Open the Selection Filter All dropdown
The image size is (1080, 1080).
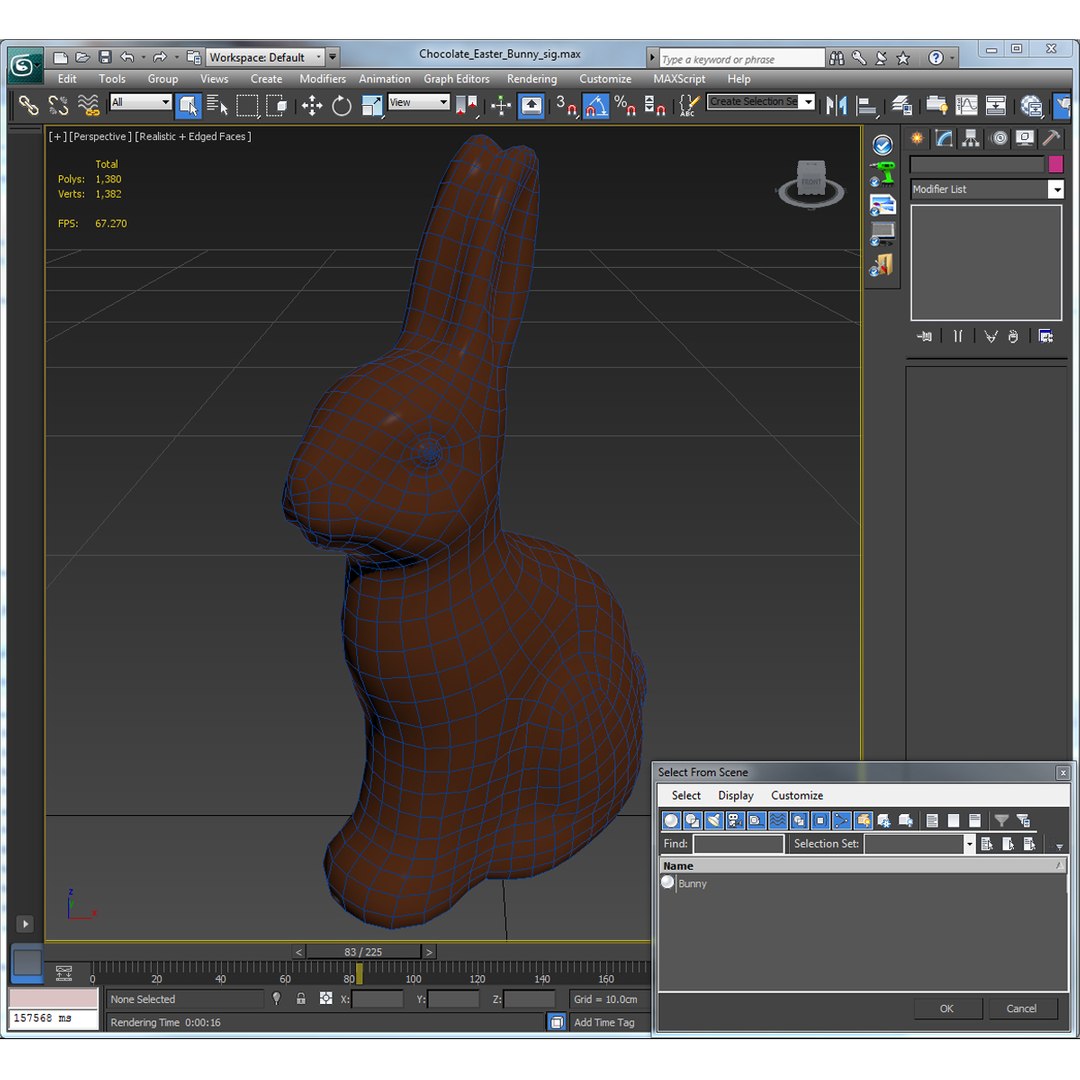click(x=141, y=102)
